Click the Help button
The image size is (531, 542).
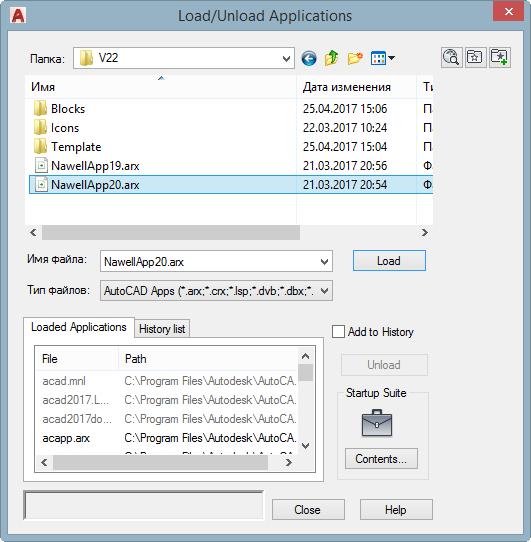pyautogui.click(x=396, y=510)
